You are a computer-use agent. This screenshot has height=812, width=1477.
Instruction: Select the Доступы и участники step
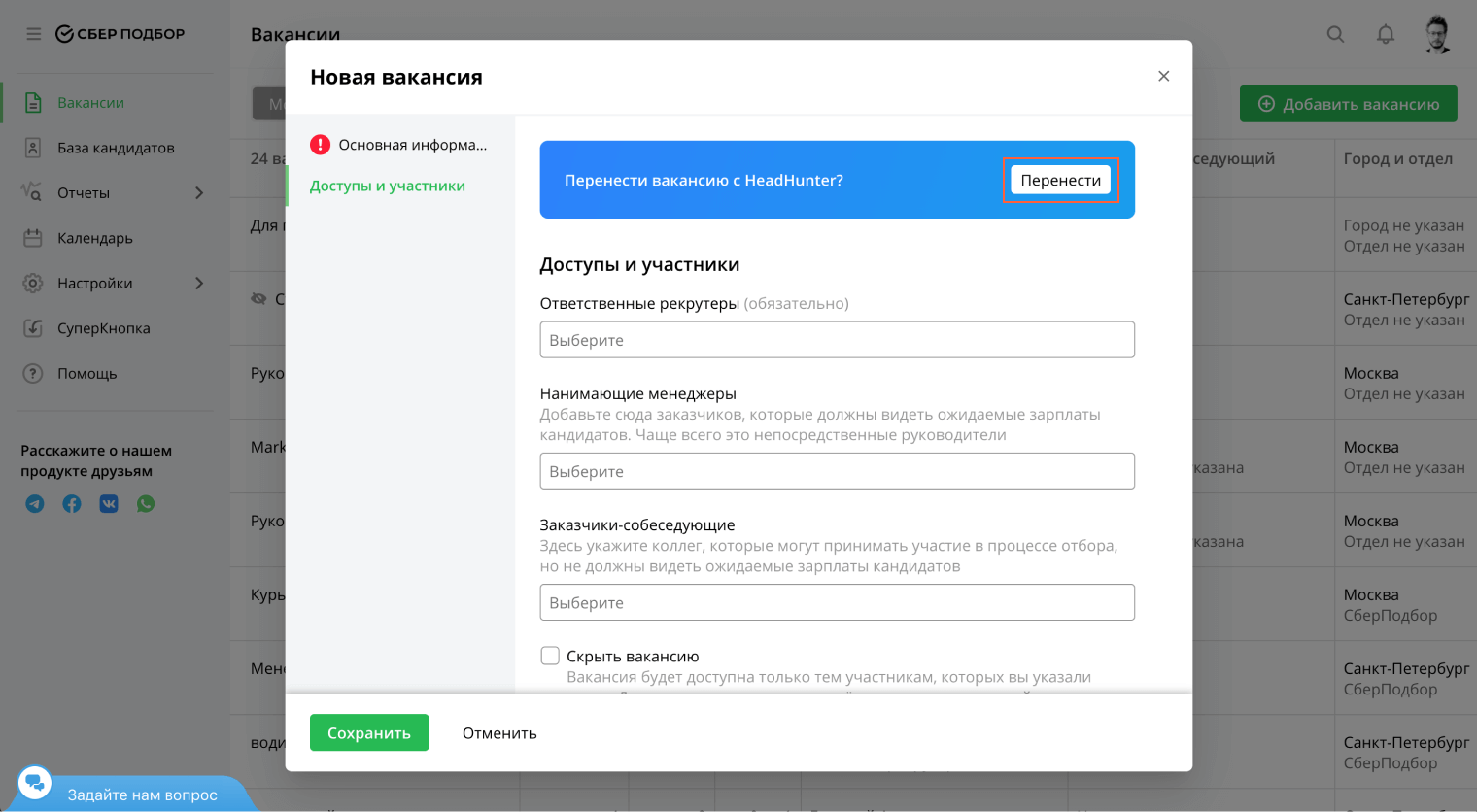tap(388, 186)
